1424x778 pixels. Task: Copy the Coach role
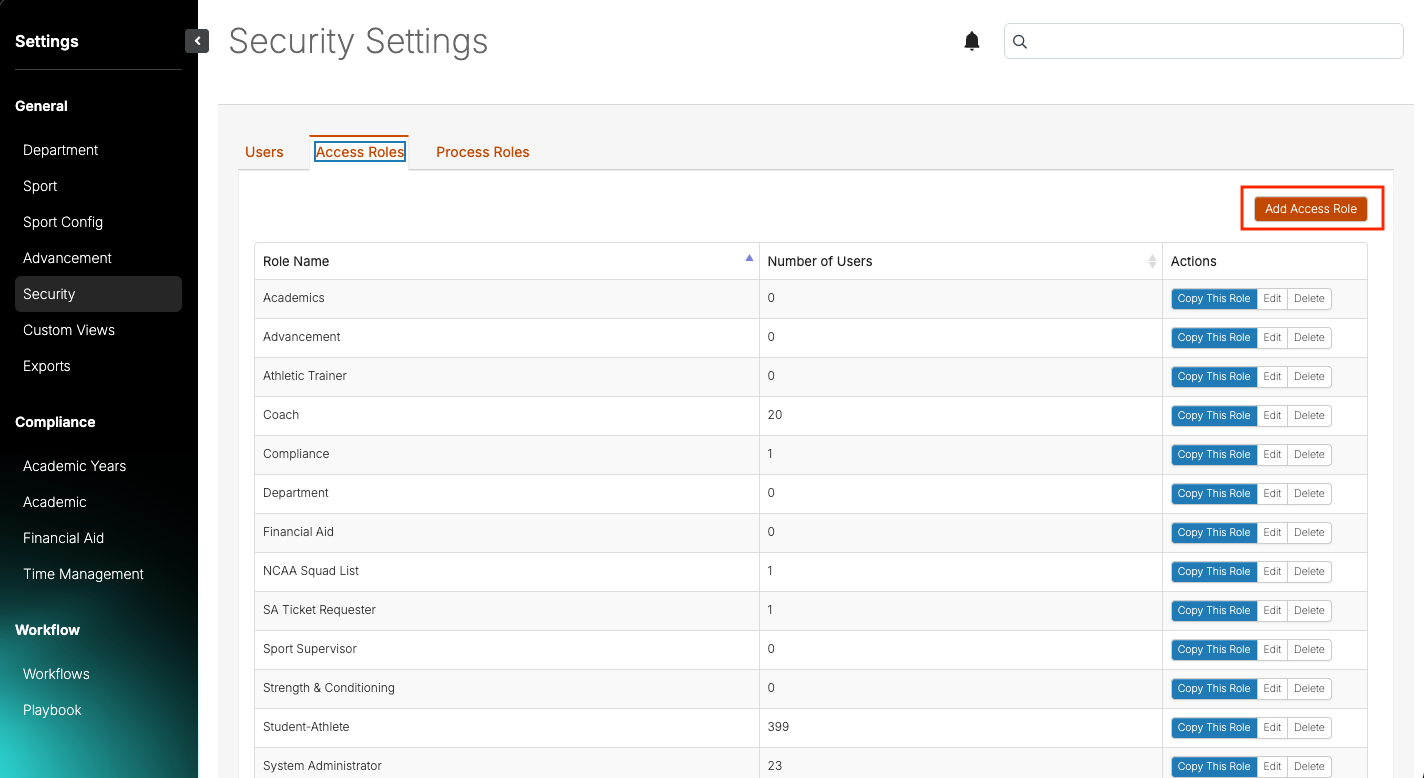point(1214,415)
